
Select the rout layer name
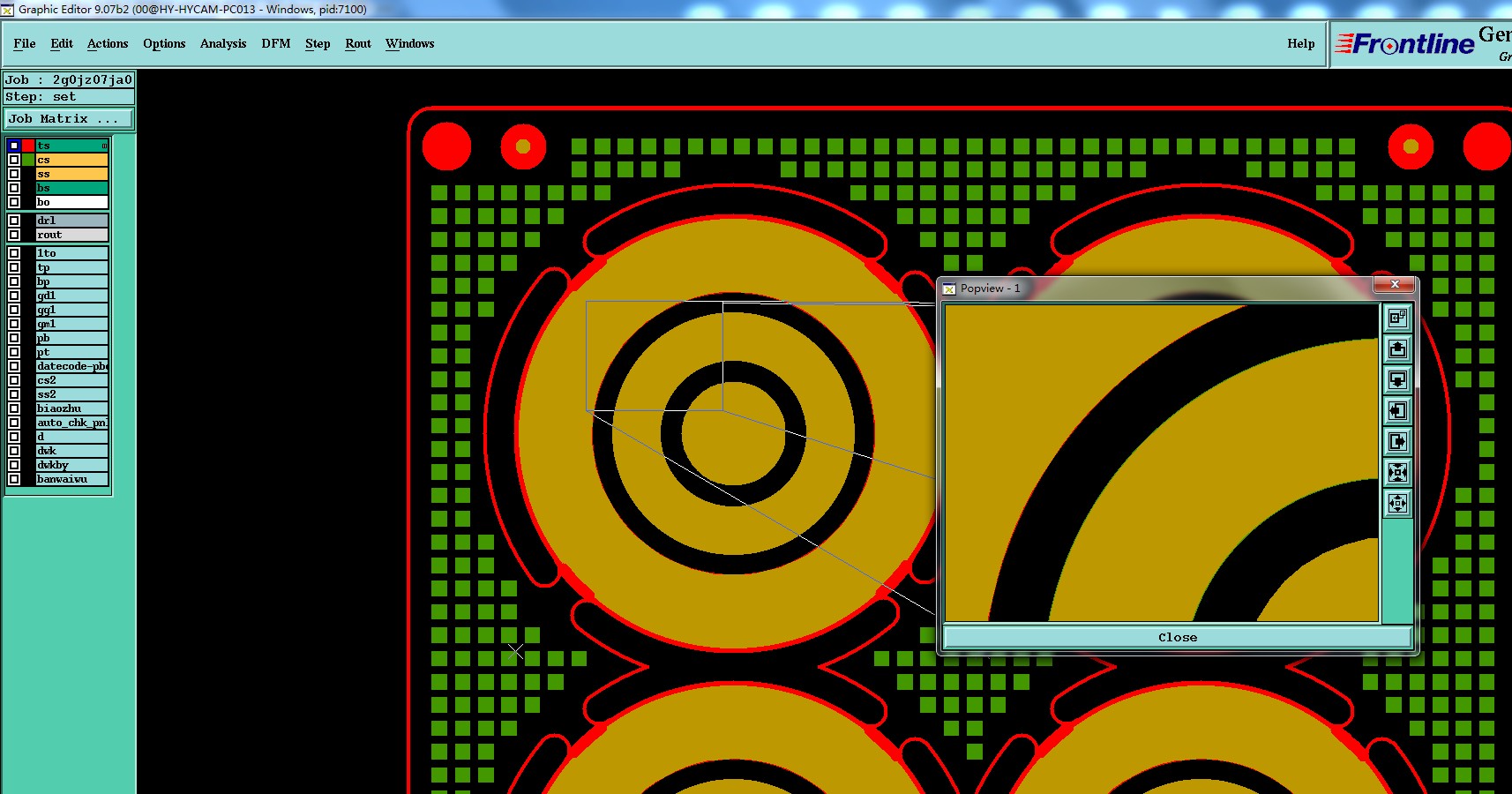tap(71, 235)
